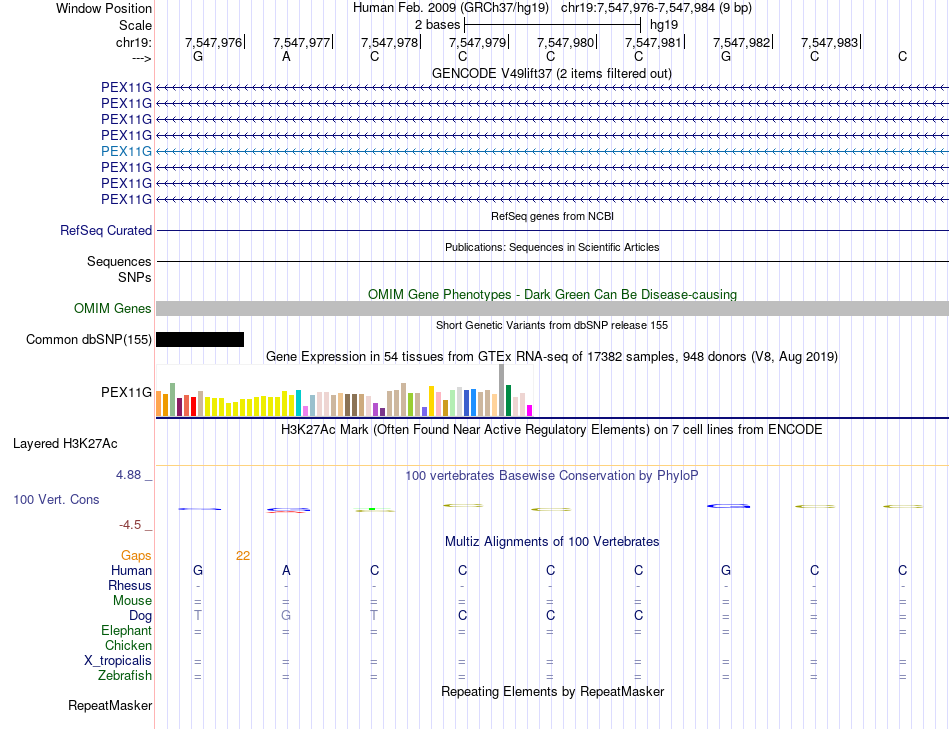Select the bottommost GENCODE PEX11G transcript label

[126, 199]
